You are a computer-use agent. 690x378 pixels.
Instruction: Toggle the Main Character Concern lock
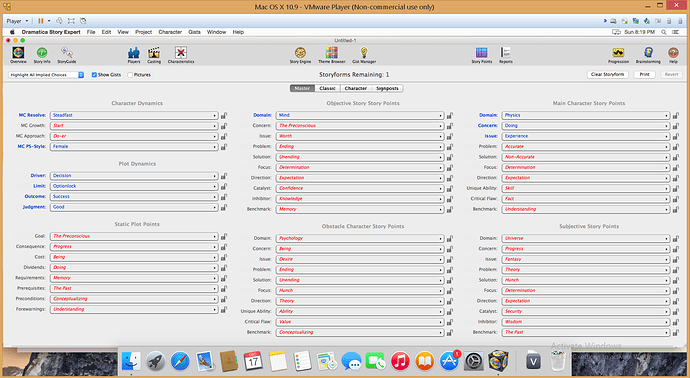(x=675, y=126)
